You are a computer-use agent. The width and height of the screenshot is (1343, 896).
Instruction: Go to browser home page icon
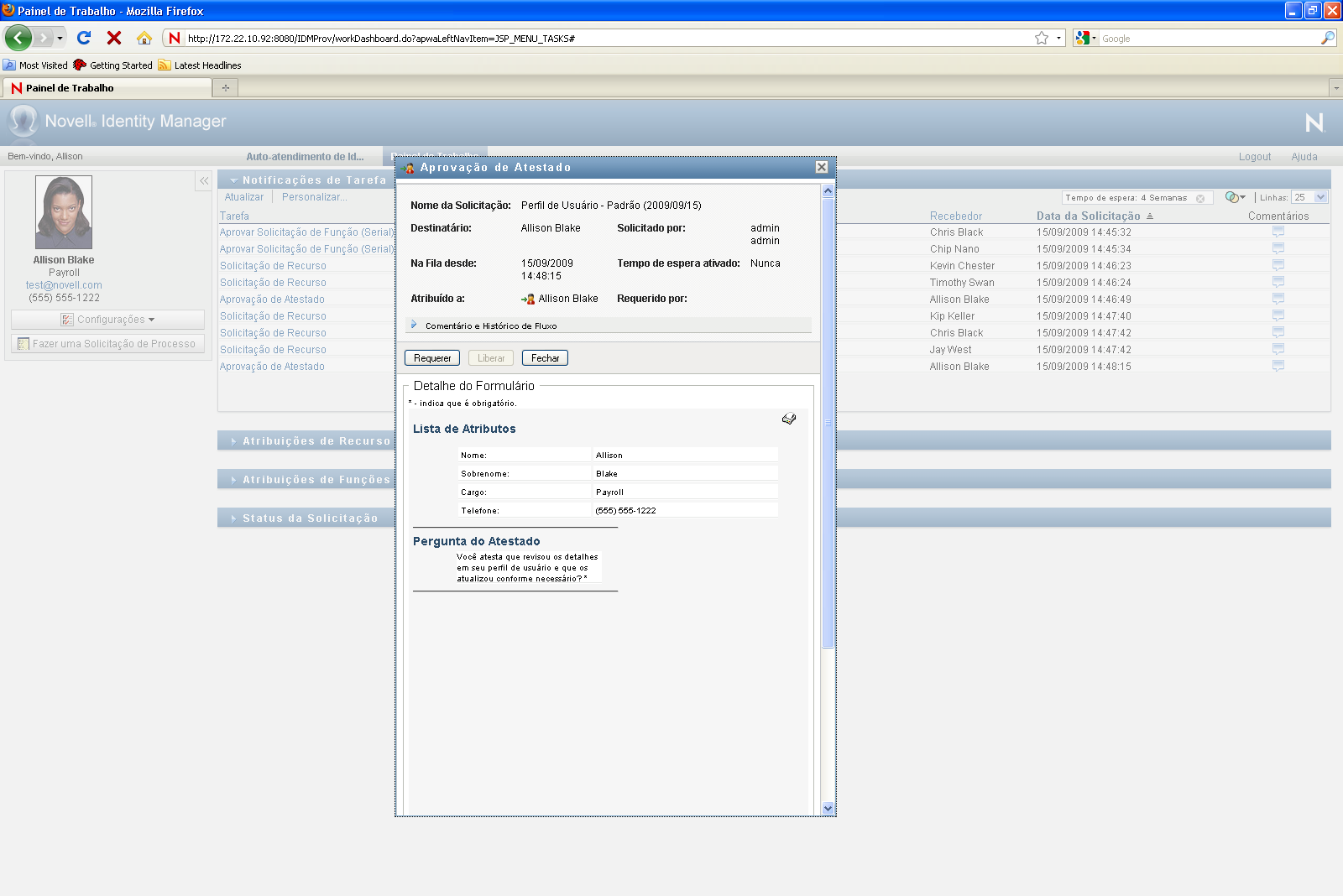pyautogui.click(x=144, y=38)
